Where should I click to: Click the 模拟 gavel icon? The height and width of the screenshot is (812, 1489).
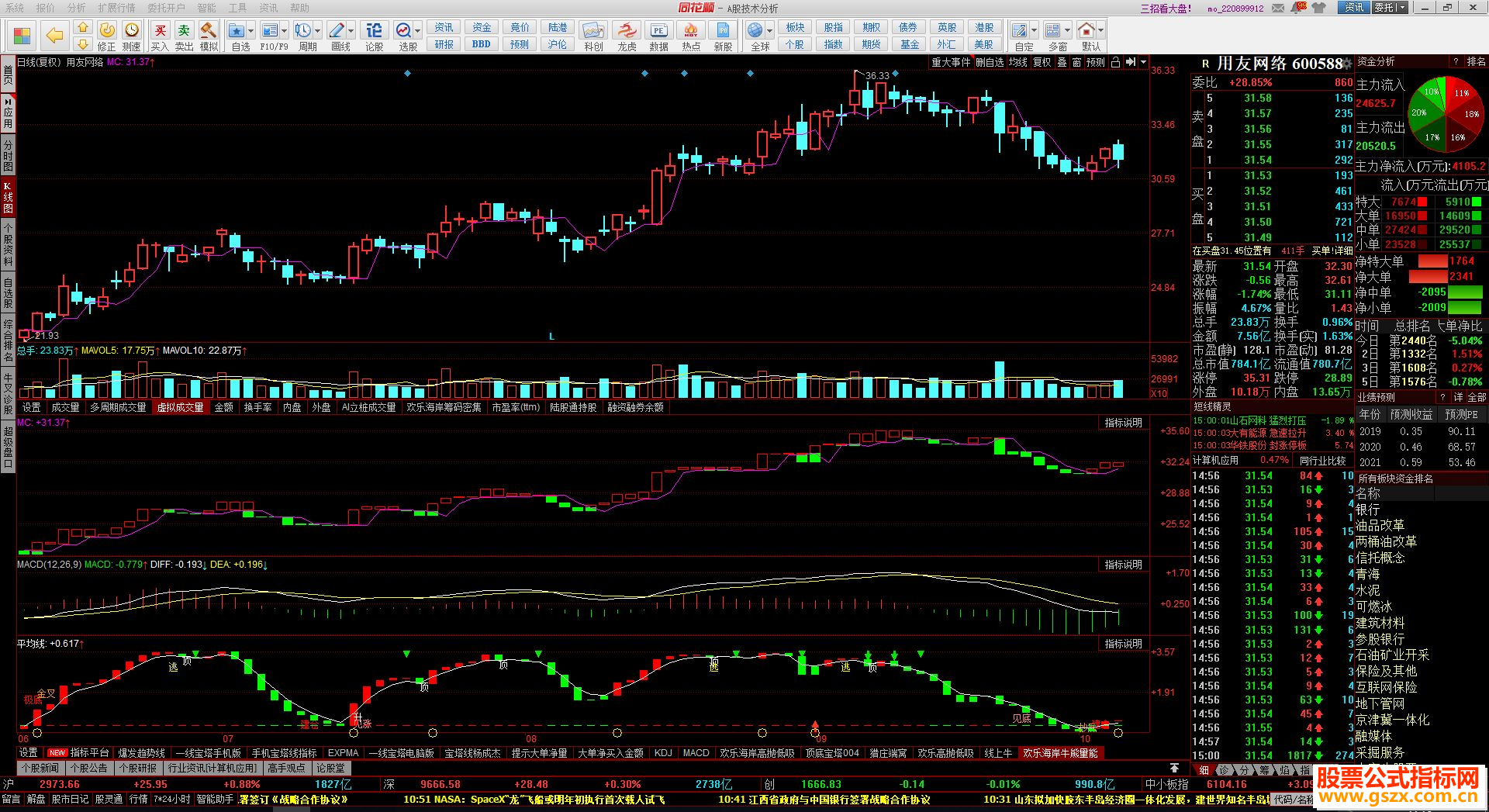208,30
